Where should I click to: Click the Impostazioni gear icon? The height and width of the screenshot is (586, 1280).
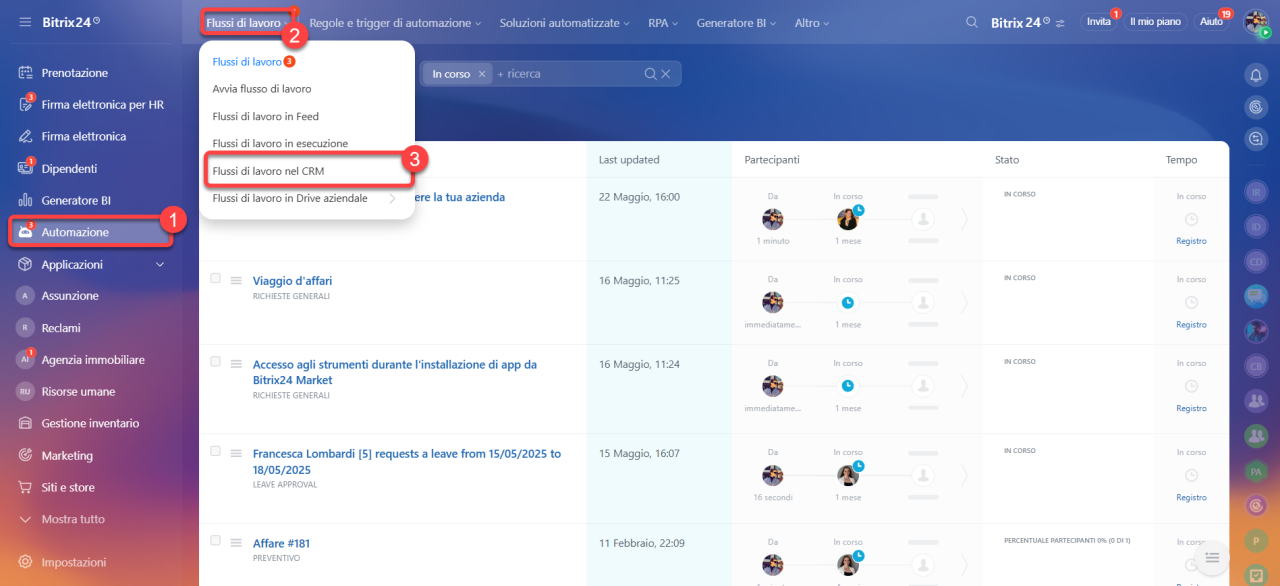pyautogui.click(x=26, y=562)
